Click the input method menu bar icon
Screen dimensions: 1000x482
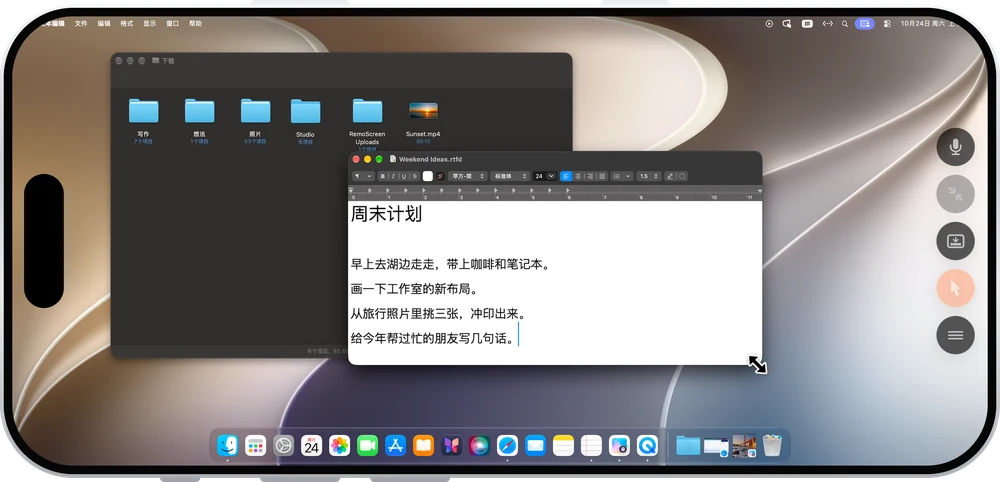tap(807, 24)
